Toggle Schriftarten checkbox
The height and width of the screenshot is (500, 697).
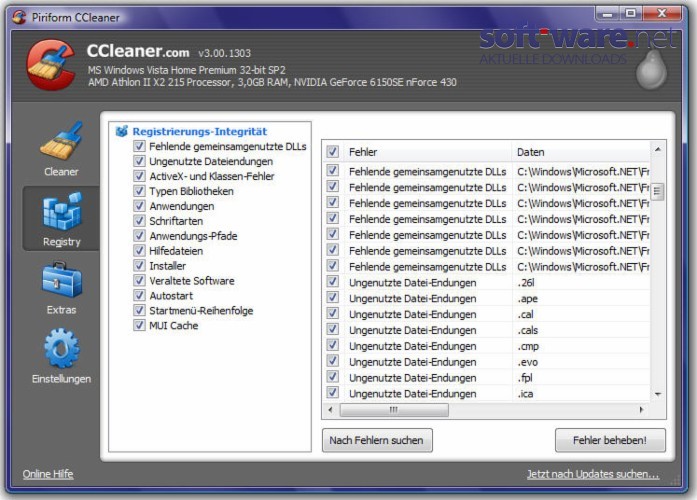(x=139, y=221)
